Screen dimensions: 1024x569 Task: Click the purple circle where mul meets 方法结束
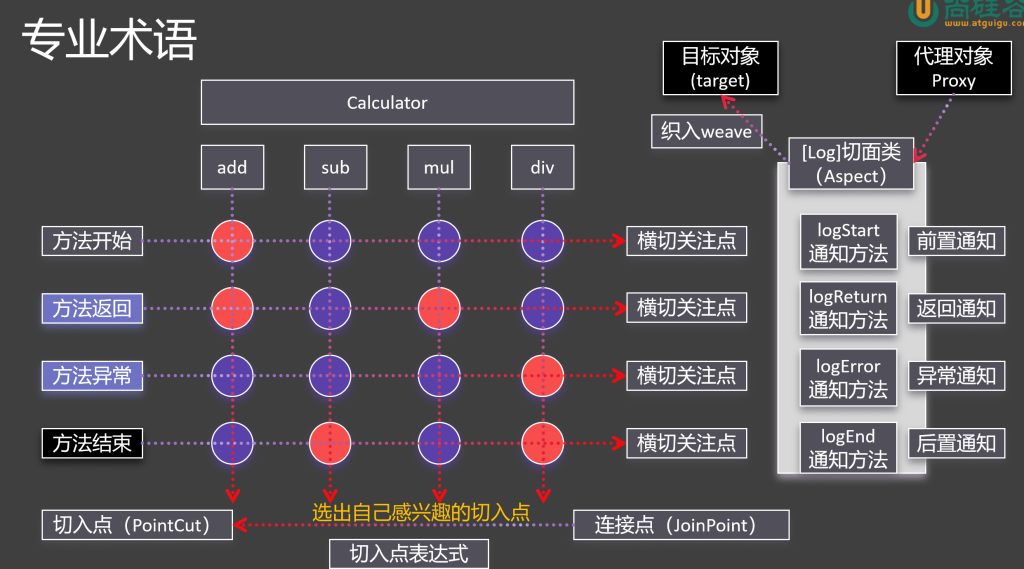(439, 443)
